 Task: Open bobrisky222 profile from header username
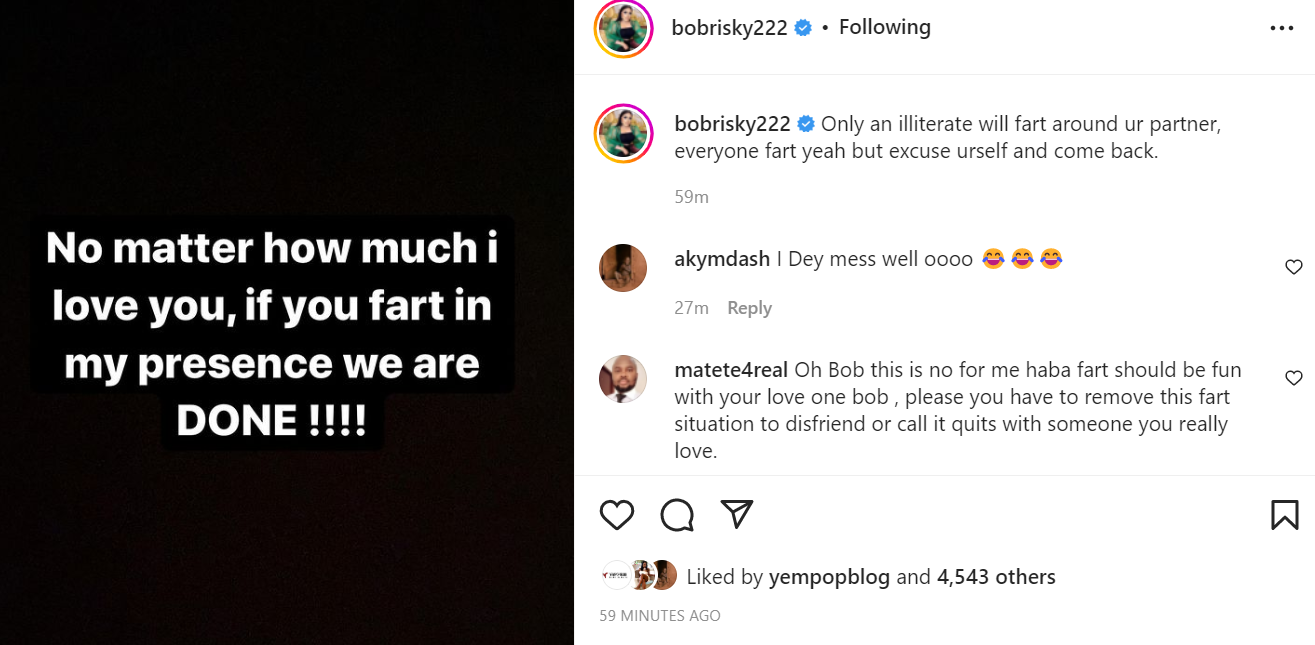(730, 28)
